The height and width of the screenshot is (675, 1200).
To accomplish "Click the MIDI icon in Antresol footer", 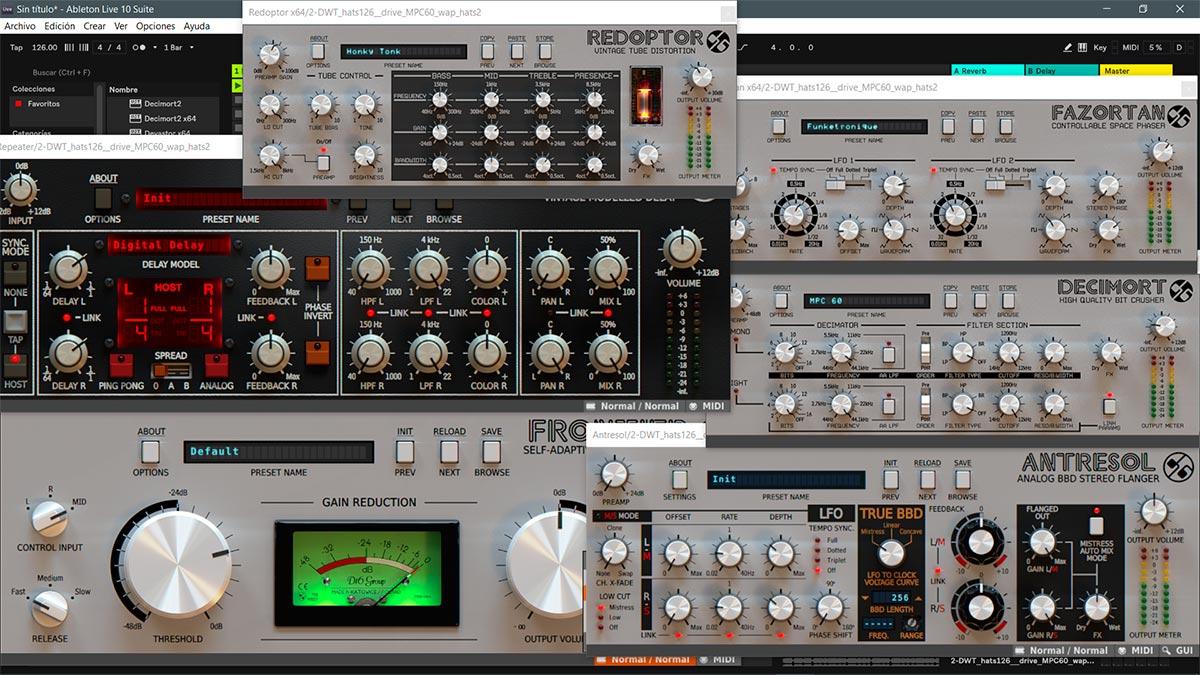I will (1123, 651).
